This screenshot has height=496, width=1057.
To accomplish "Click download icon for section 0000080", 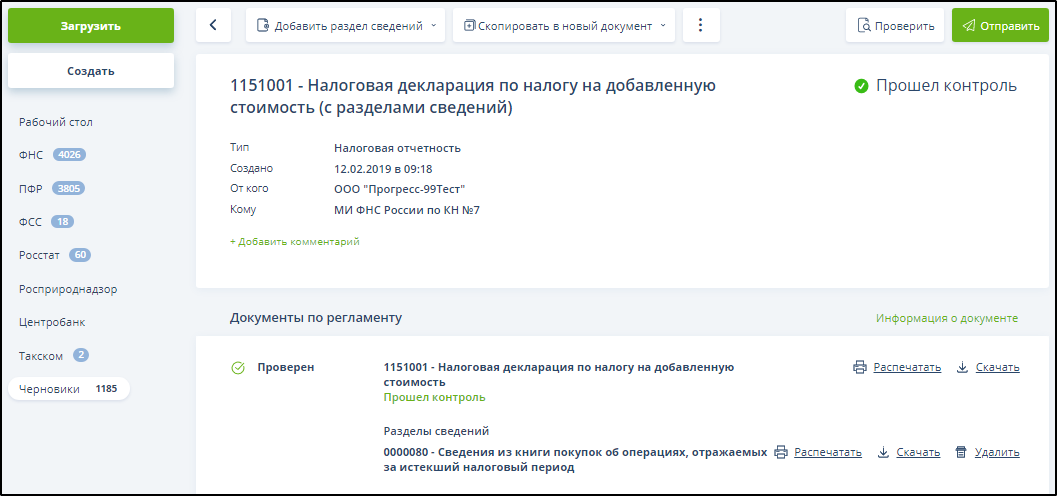I will pos(883,452).
